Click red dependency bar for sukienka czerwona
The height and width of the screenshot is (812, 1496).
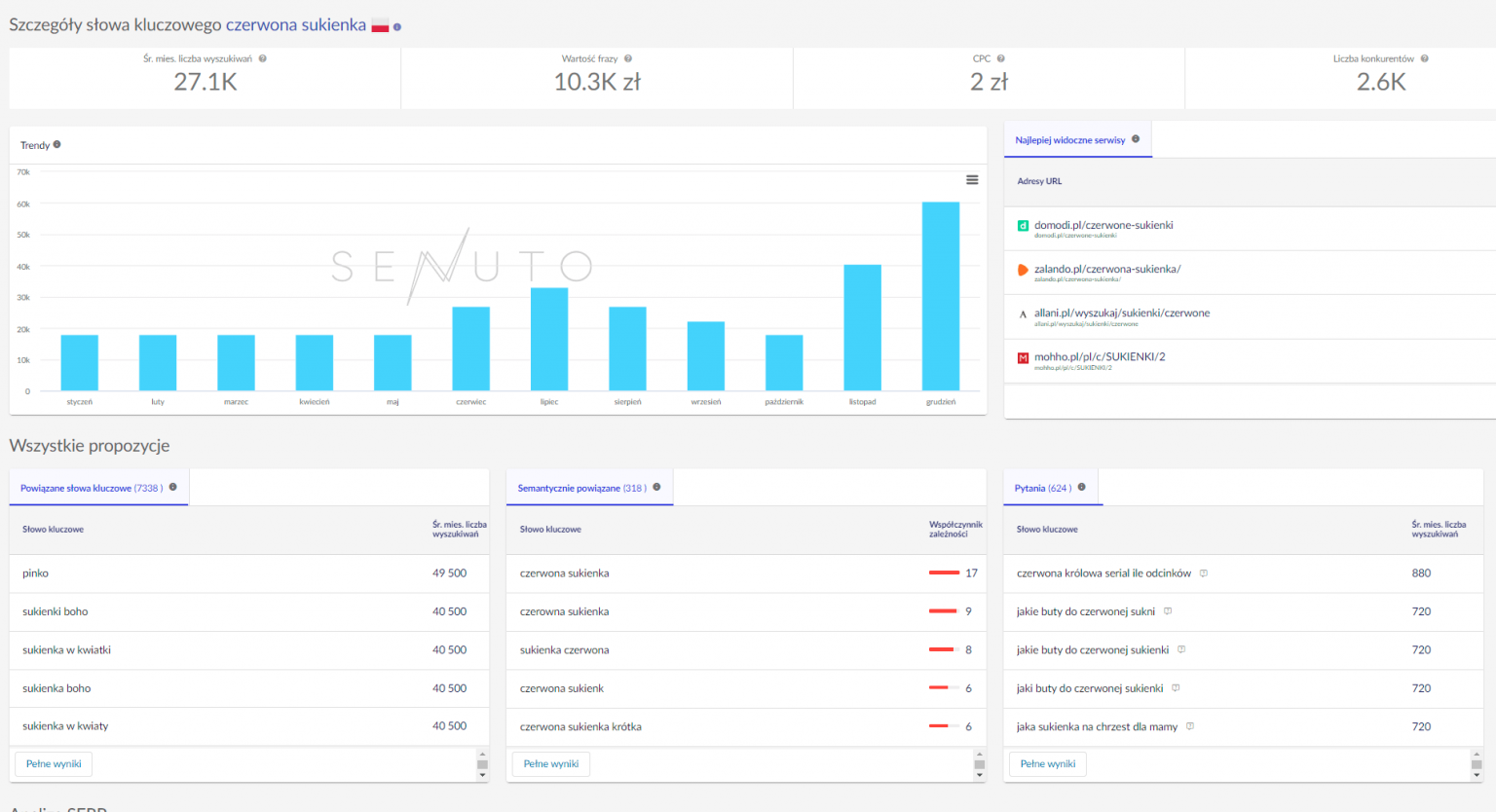click(x=941, y=649)
